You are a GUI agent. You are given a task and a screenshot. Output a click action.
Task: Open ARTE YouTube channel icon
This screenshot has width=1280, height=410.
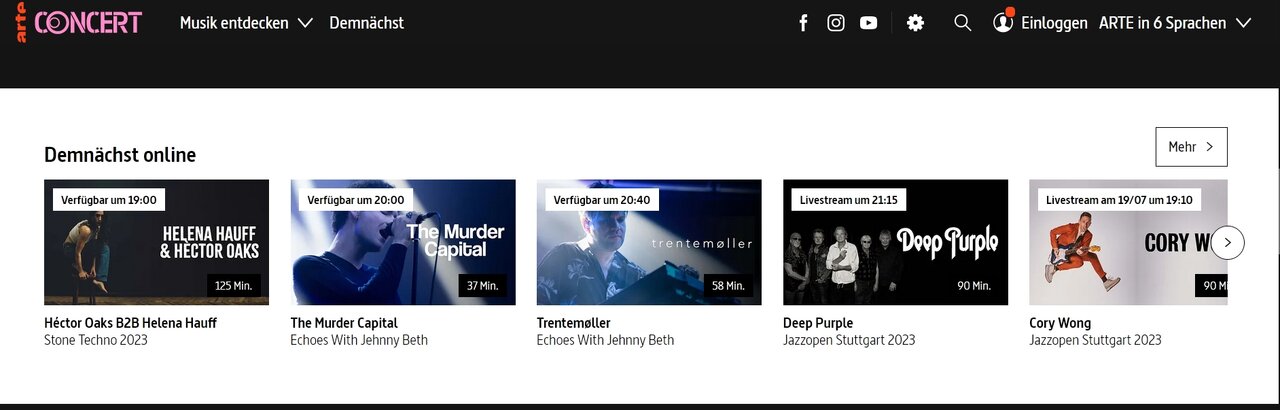[869, 23]
